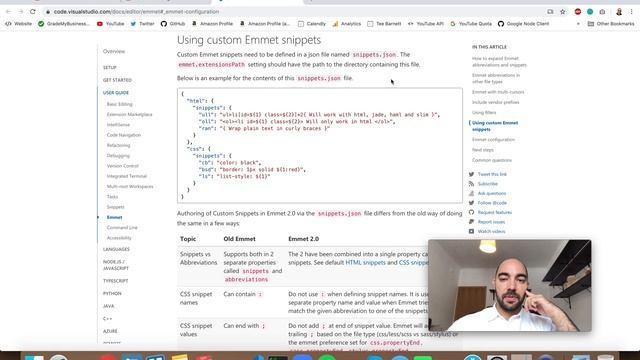This screenshot has width=640, height=360.
Task: Open Extension Marketplace in sidebar
Action: click(129, 114)
